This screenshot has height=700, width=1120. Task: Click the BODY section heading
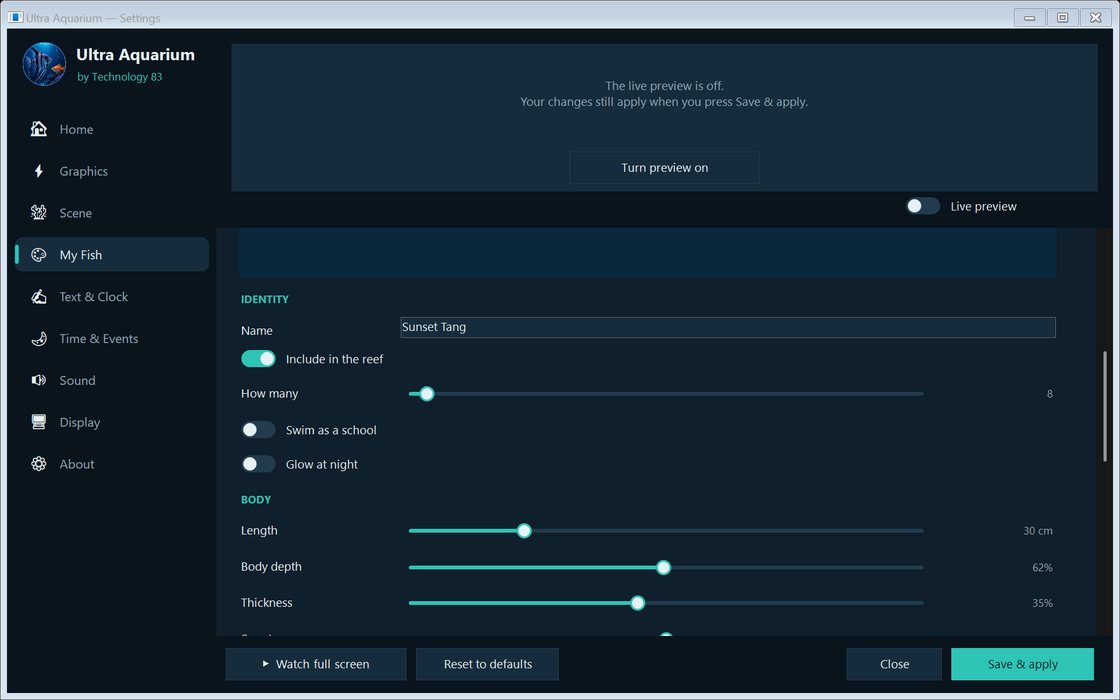click(x=256, y=499)
